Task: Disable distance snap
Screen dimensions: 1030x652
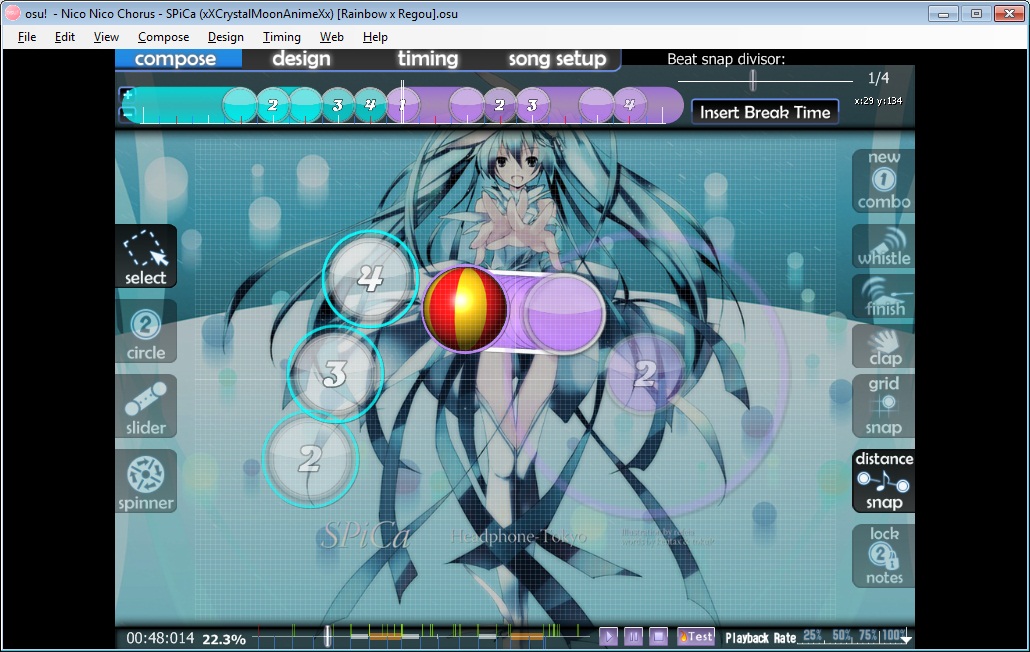Action: pyautogui.click(x=884, y=481)
